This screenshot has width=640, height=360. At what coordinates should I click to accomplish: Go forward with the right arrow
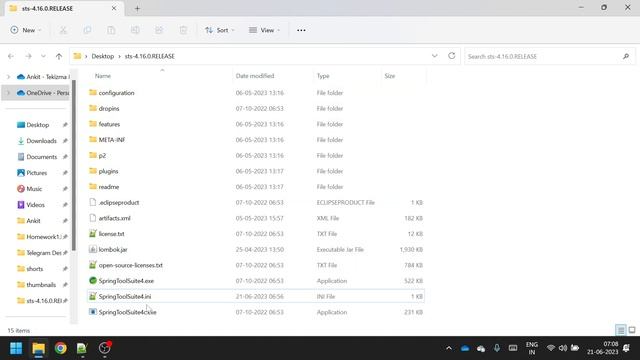(28, 56)
